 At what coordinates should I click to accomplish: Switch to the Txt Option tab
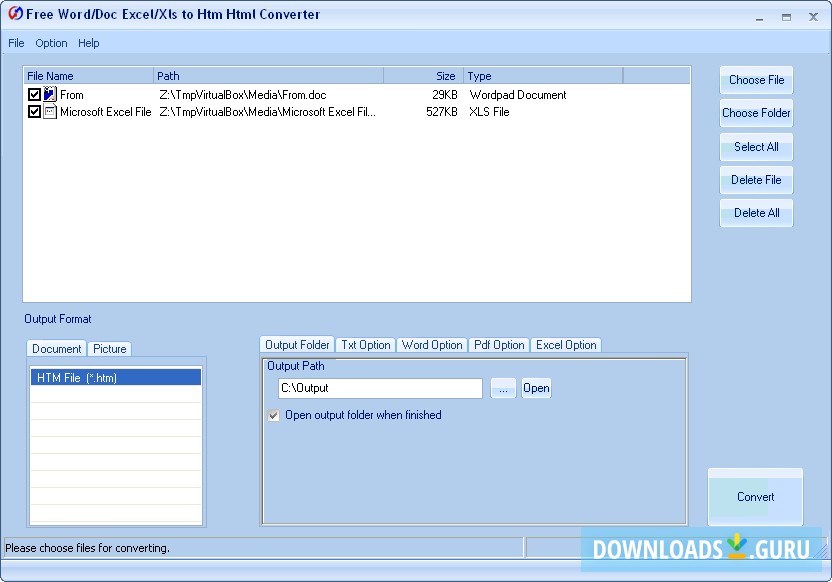(x=366, y=345)
